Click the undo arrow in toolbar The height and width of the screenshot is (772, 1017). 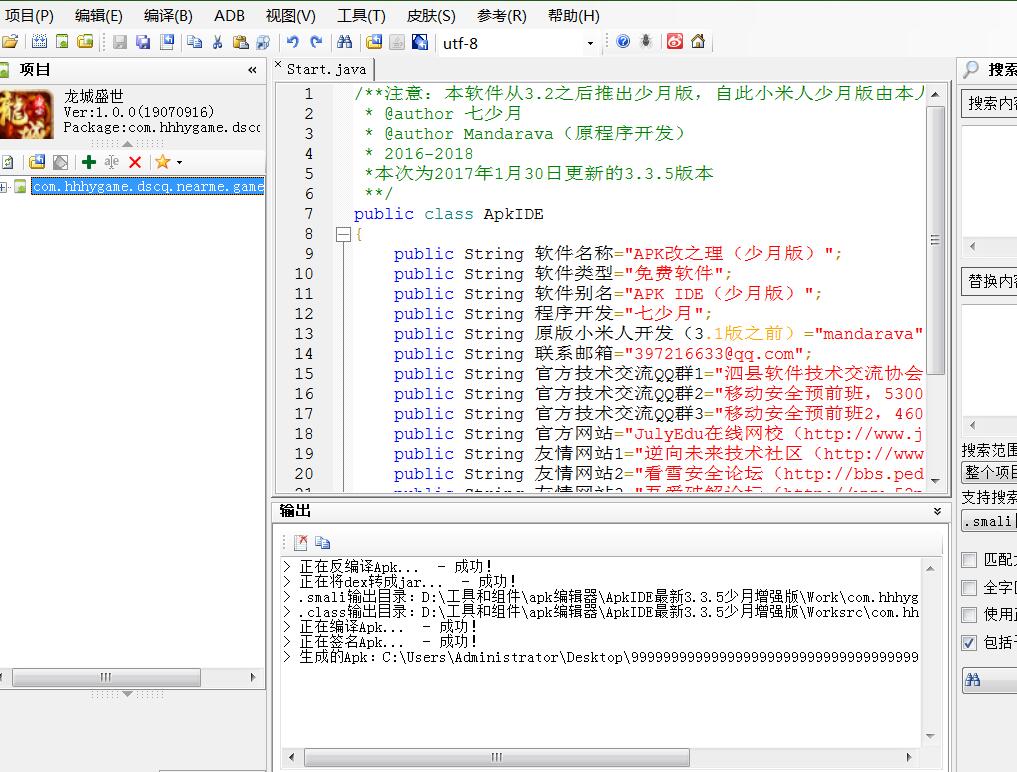click(292, 42)
